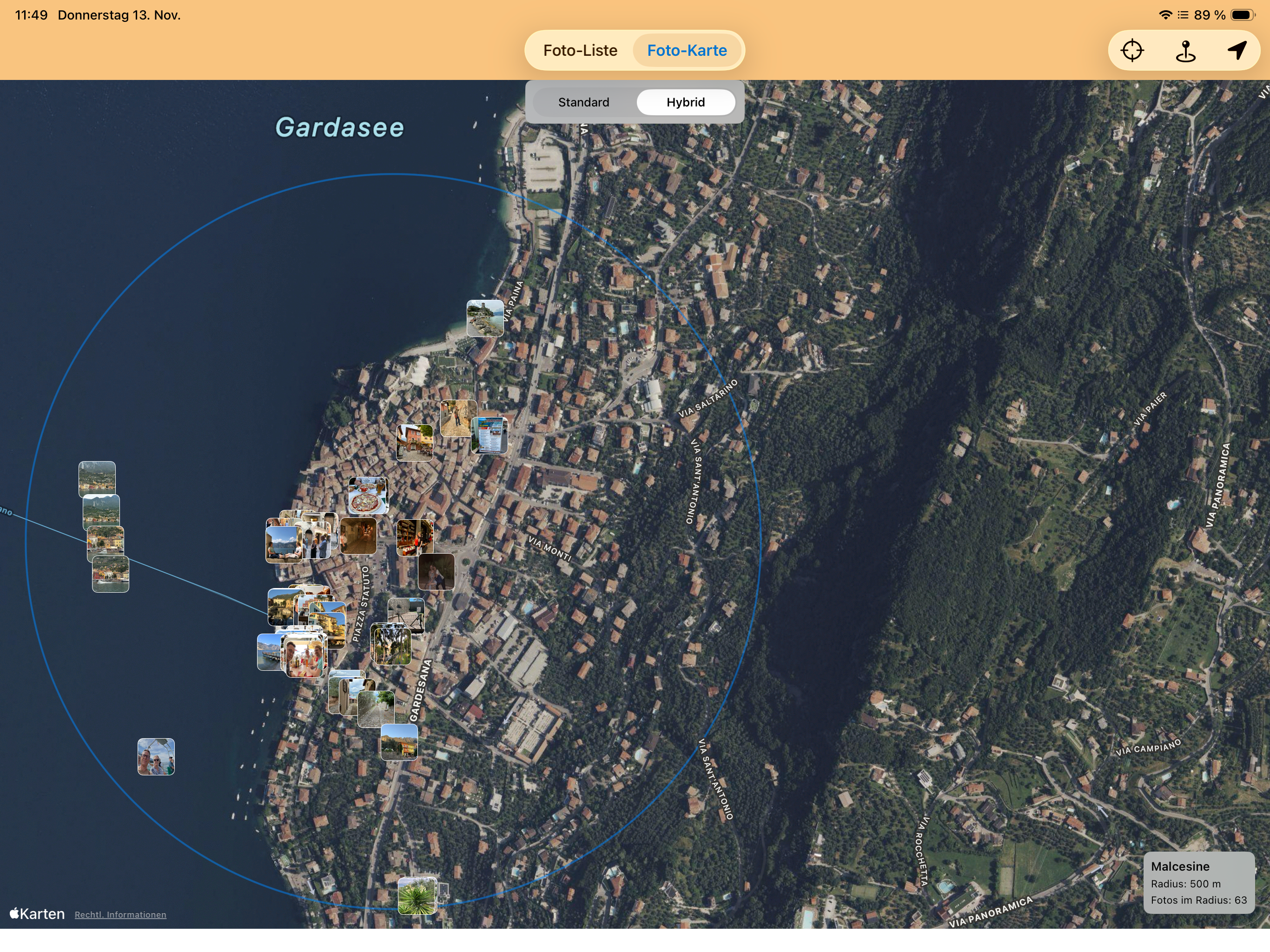Screen dimensions: 1270x952
Task: Open the pizza photo thumbnail
Action: (x=368, y=496)
